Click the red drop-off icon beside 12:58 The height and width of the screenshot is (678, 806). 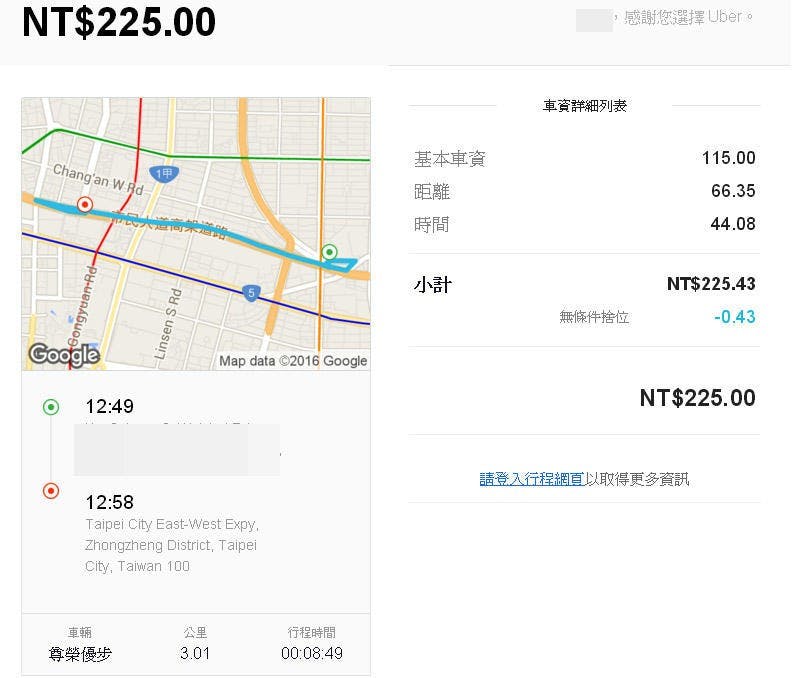[51, 490]
